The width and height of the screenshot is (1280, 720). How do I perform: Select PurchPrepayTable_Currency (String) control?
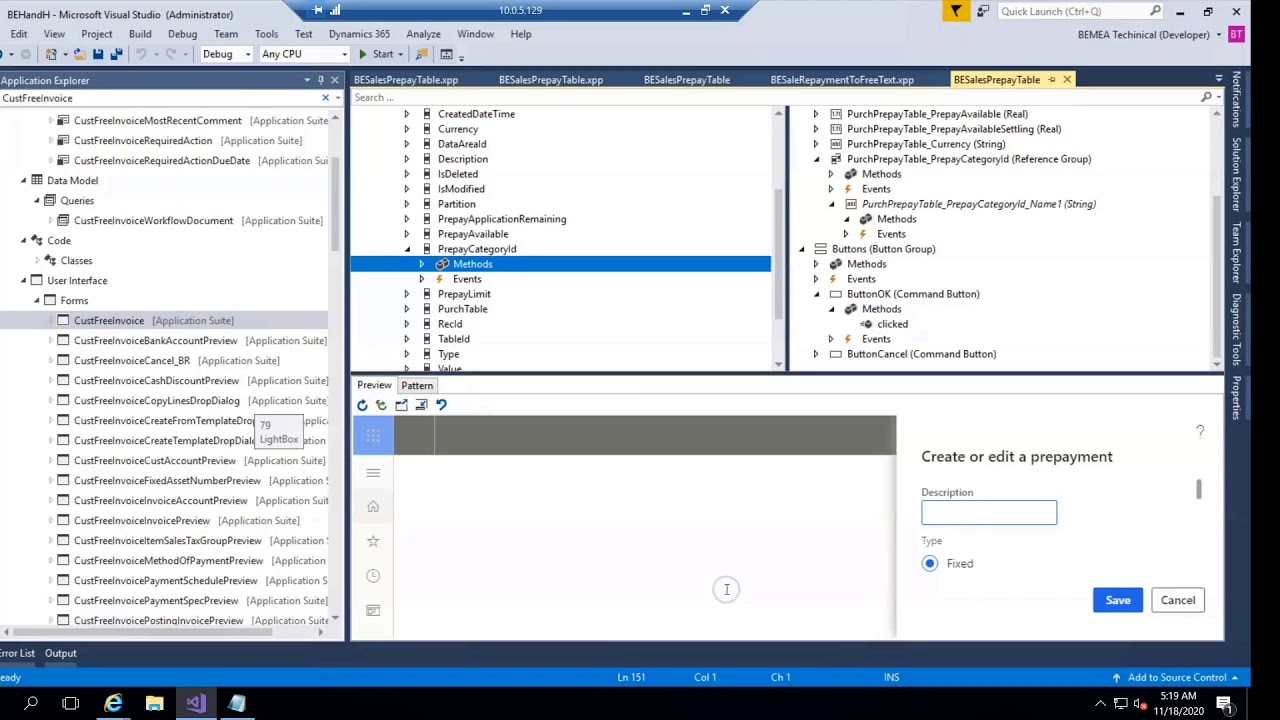pos(926,144)
